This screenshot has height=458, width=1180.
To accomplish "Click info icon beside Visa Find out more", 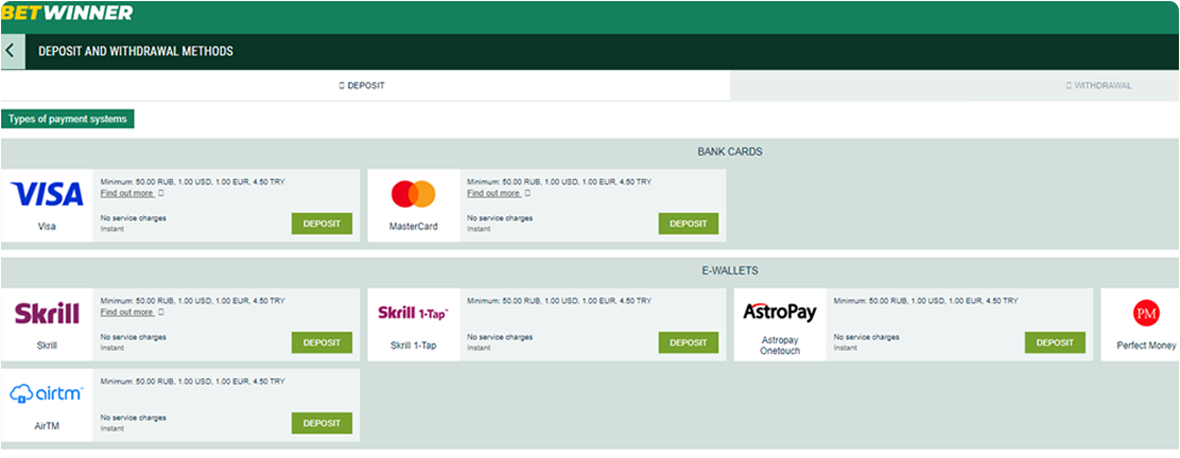I will [x=161, y=193].
